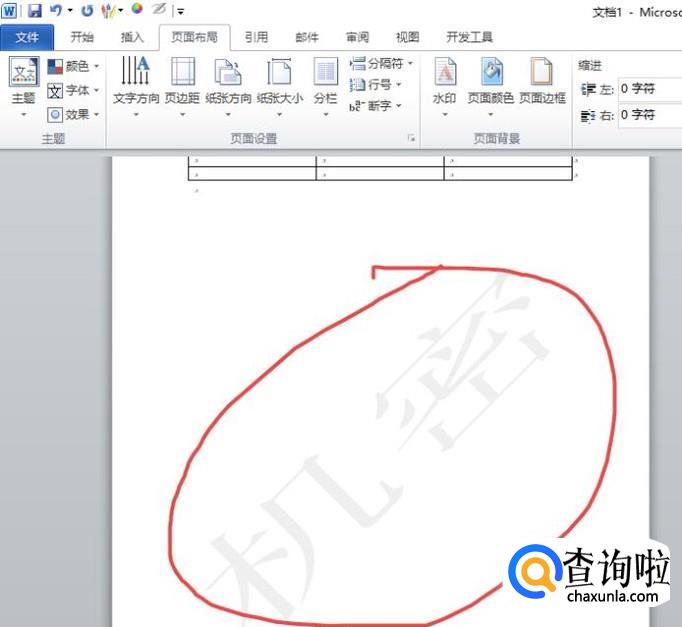
Task: Open the 视图 tab
Action: coord(408,37)
